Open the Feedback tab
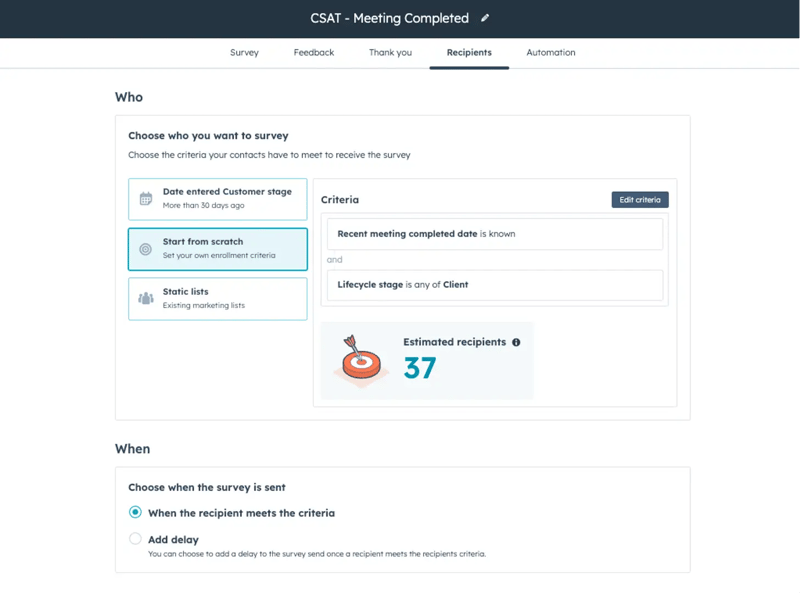This screenshot has height=593, width=800. pyautogui.click(x=314, y=53)
